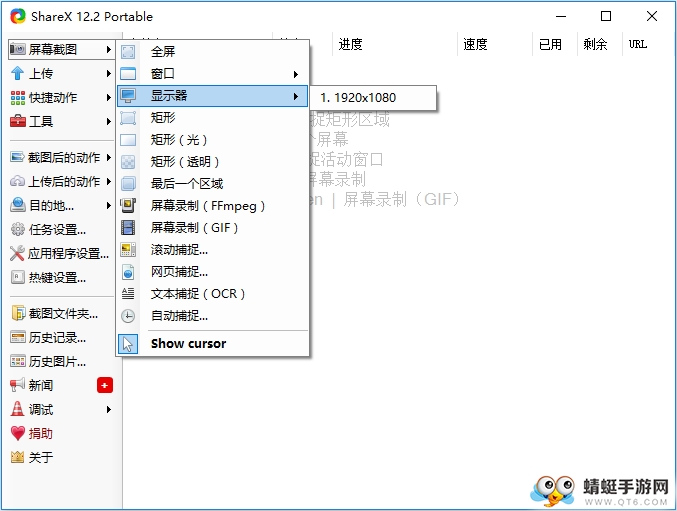Image resolution: width=677 pixels, height=511 pixels.
Task: Expand the 快捷动作 submenu arrow
Action: pyautogui.click(x=109, y=98)
